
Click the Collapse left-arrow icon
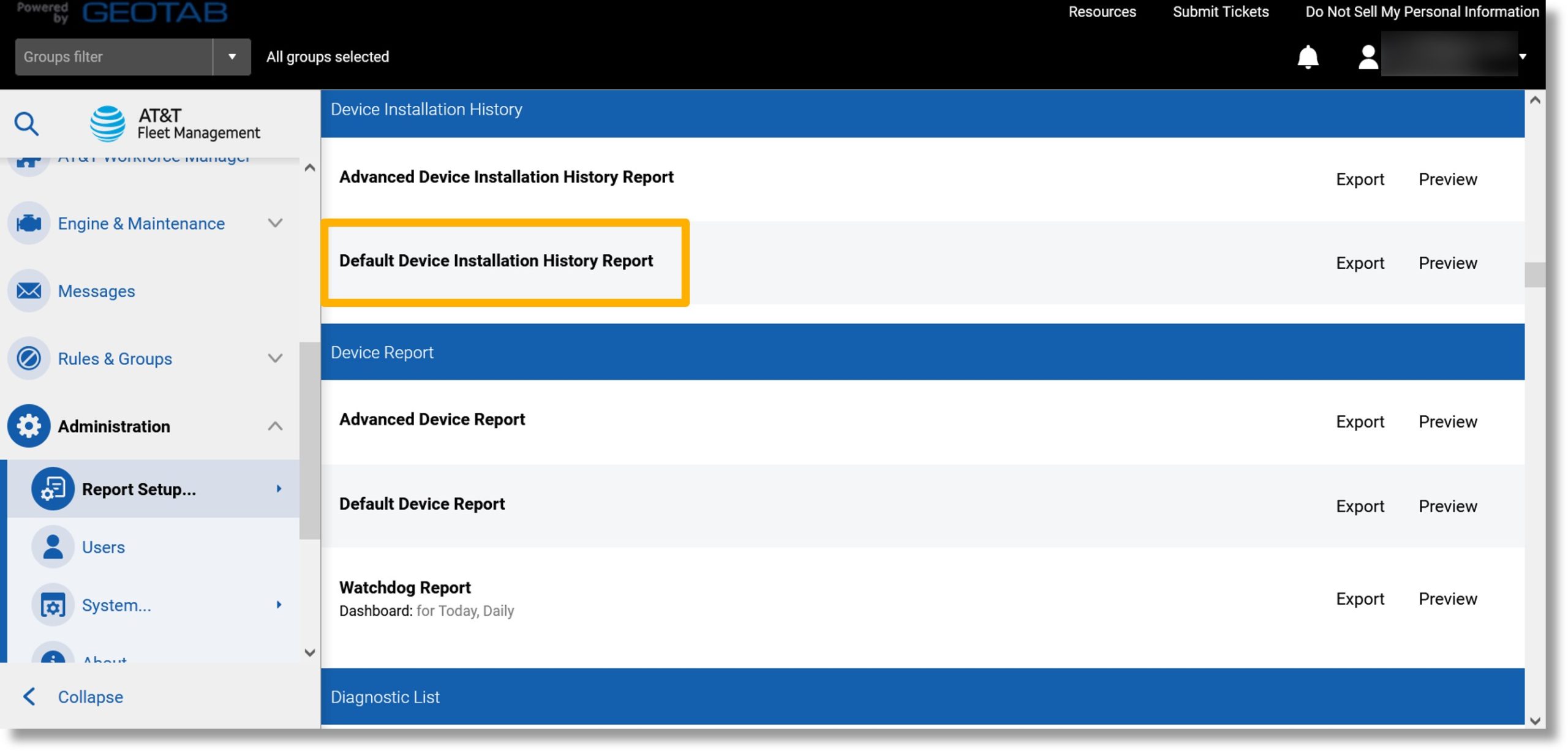(x=29, y=696)
